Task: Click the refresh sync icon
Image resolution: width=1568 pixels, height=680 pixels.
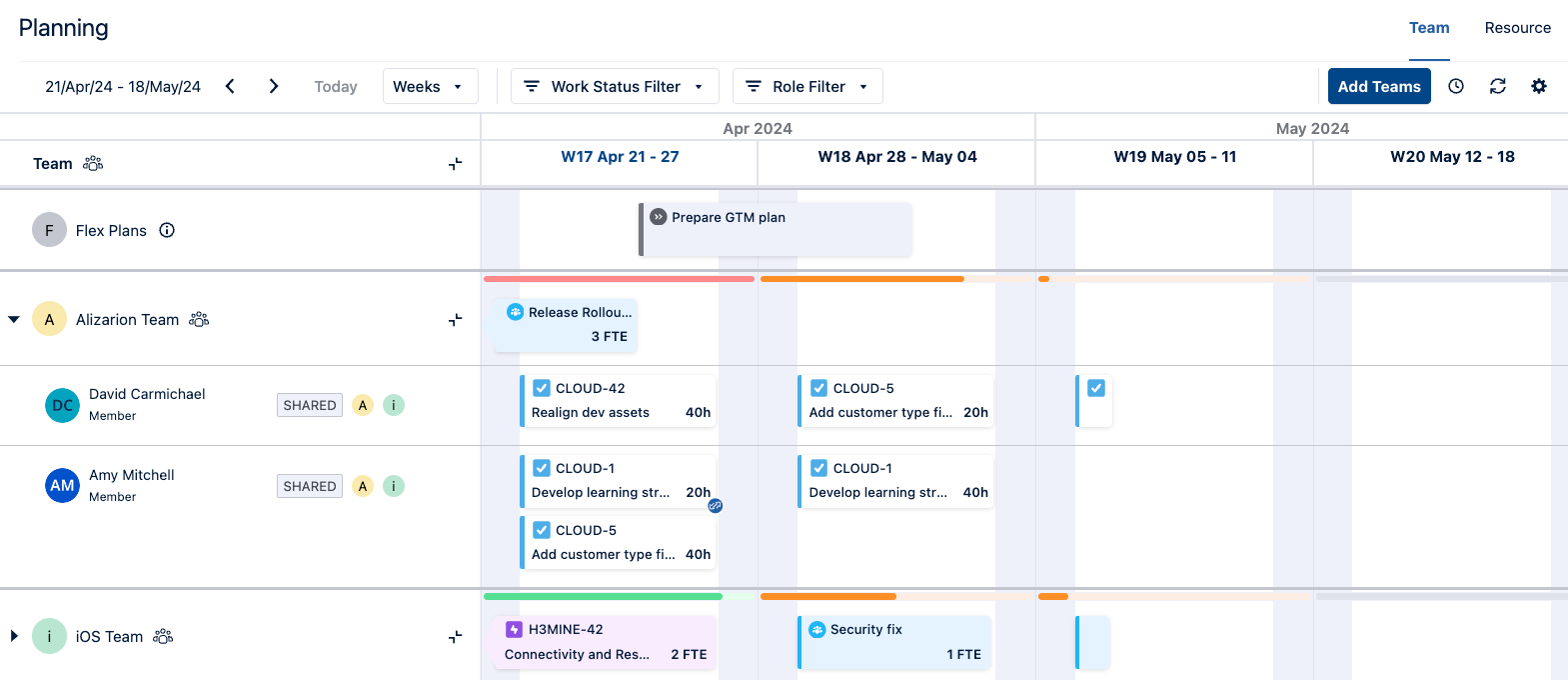Action: point(1497,86)
